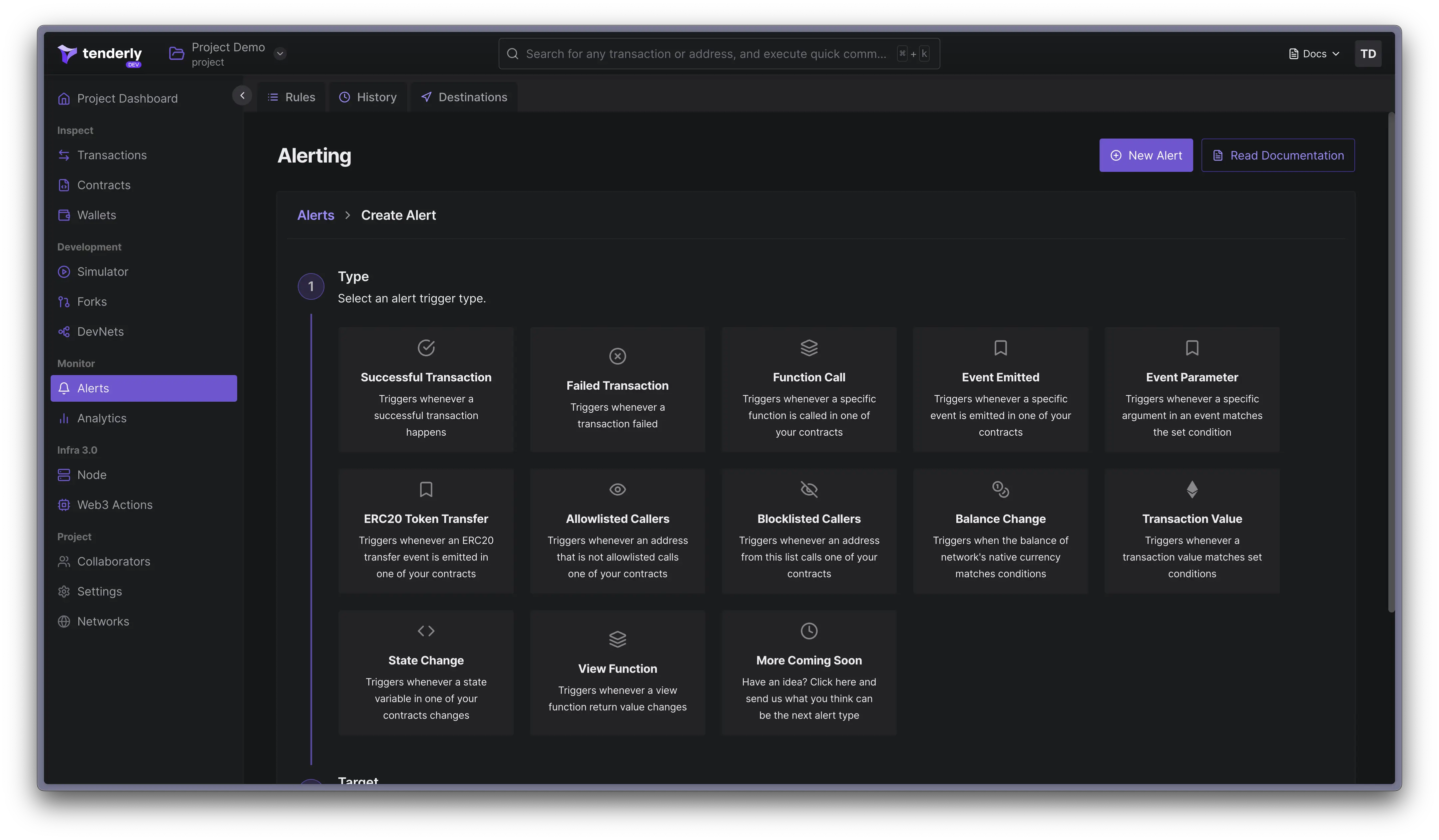1439x840 pixels.
Task: Focus the transaction search field
Action: [x=719, y=54]
